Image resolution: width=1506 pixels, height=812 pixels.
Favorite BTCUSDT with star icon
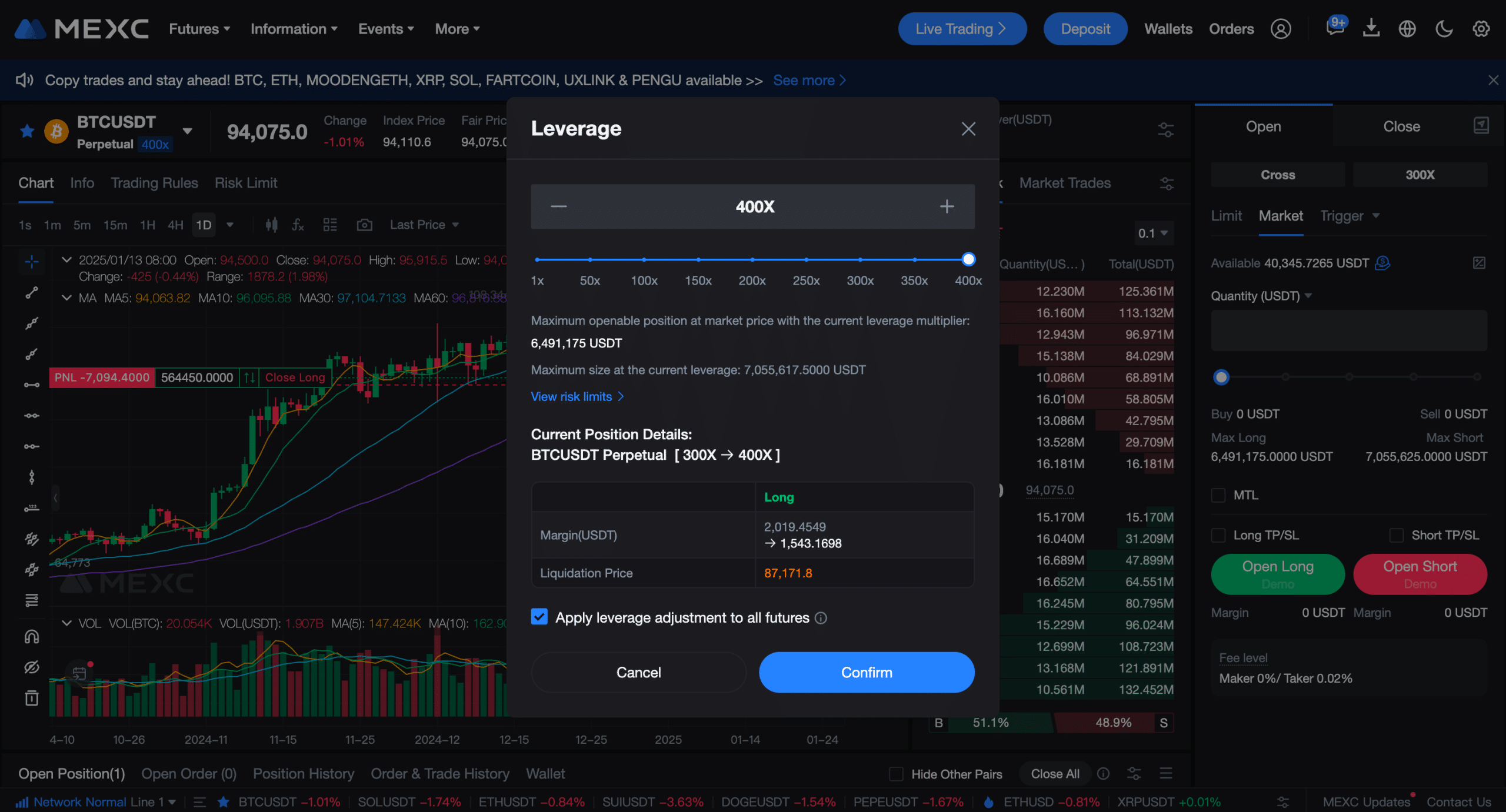coord(27,131)
